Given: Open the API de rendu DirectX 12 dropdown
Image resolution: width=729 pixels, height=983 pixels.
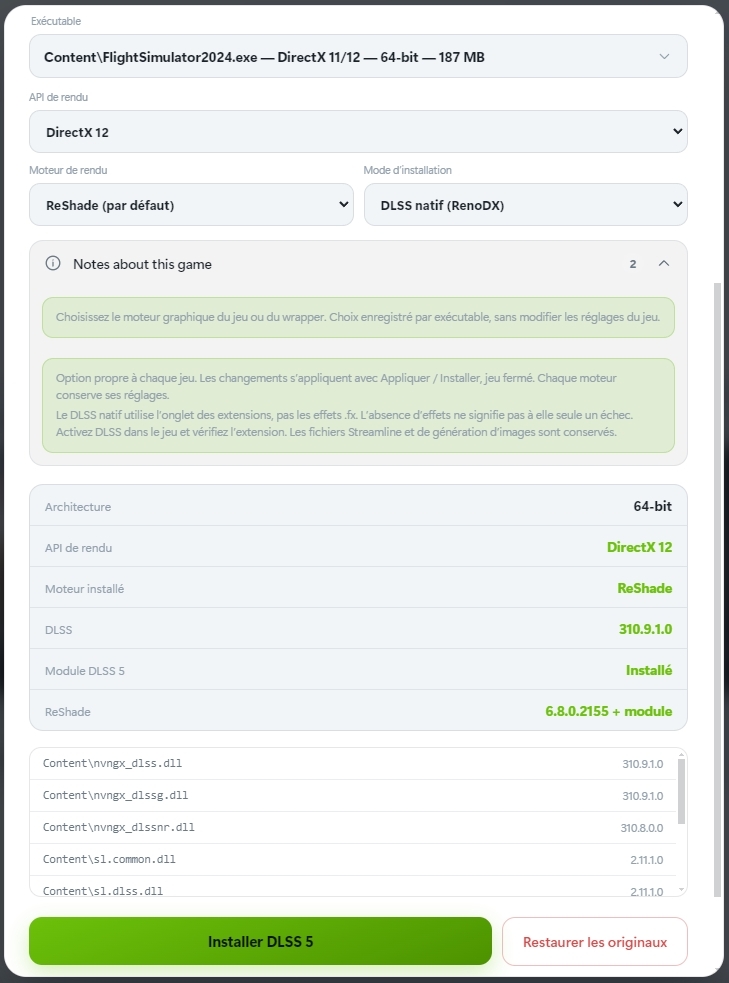Looking at the screenshot, I should pyautogui.click(x=358, y=132).
